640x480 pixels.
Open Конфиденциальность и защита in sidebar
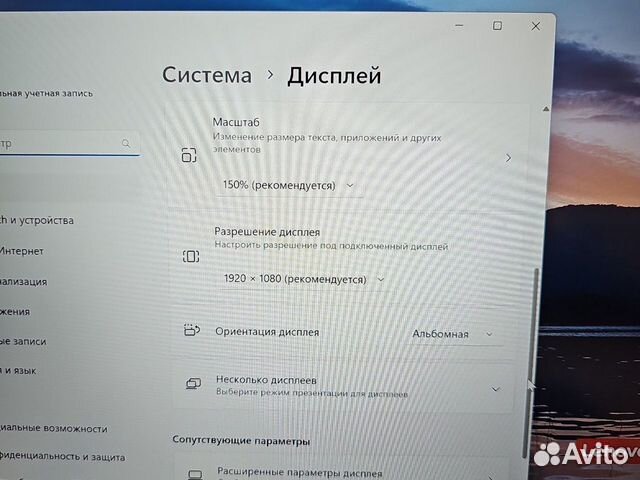(62, 457)
